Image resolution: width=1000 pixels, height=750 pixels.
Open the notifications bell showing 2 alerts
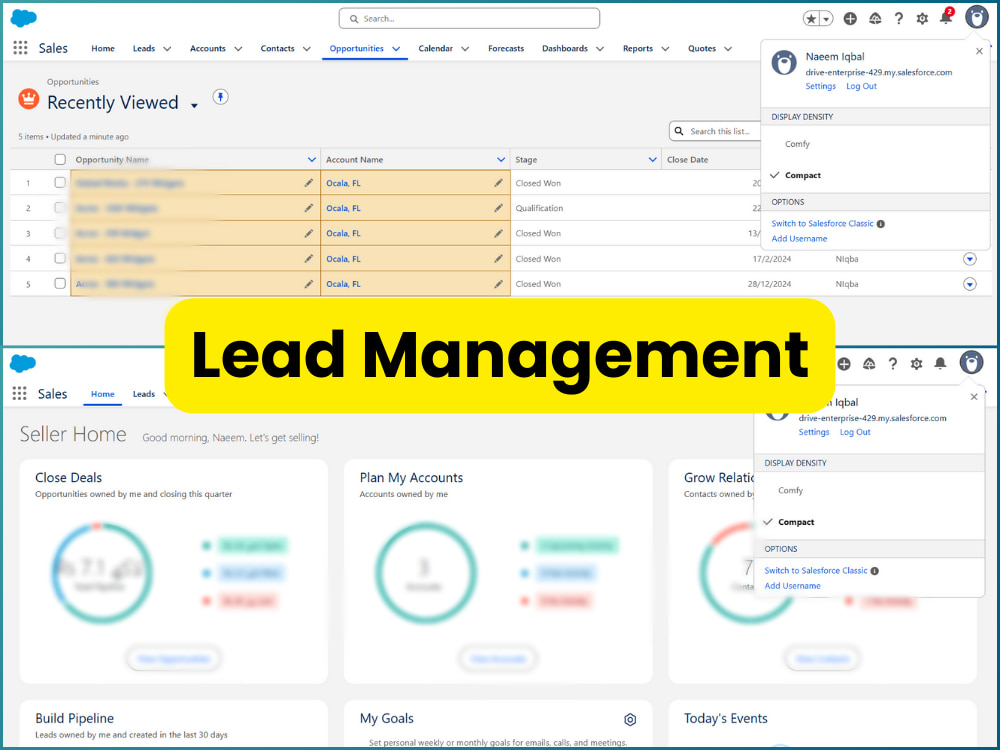pyautogui.click(x=946, y=17)
